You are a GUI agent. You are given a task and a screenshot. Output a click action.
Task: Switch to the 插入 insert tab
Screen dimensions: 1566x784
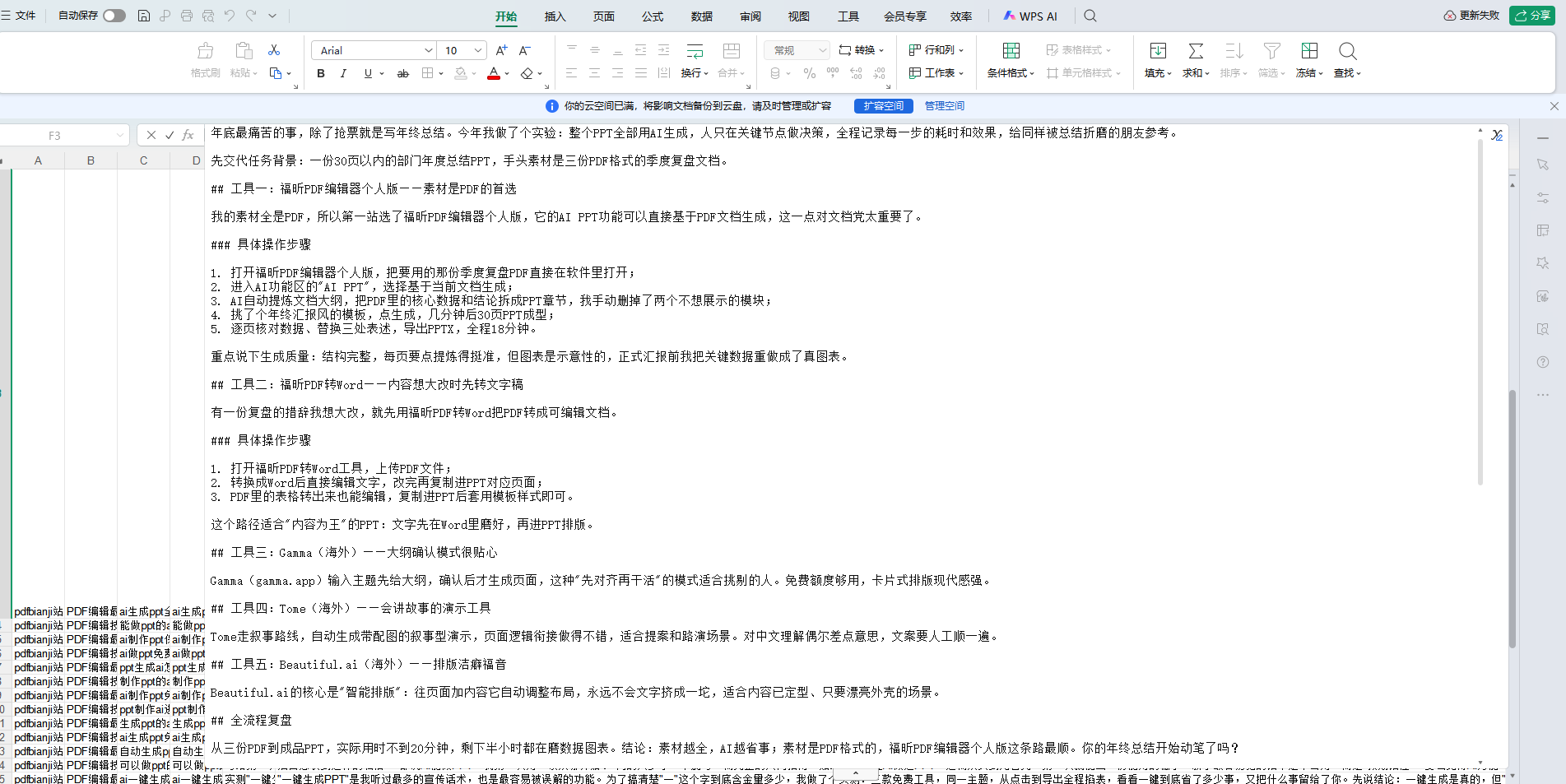point(555,16)
